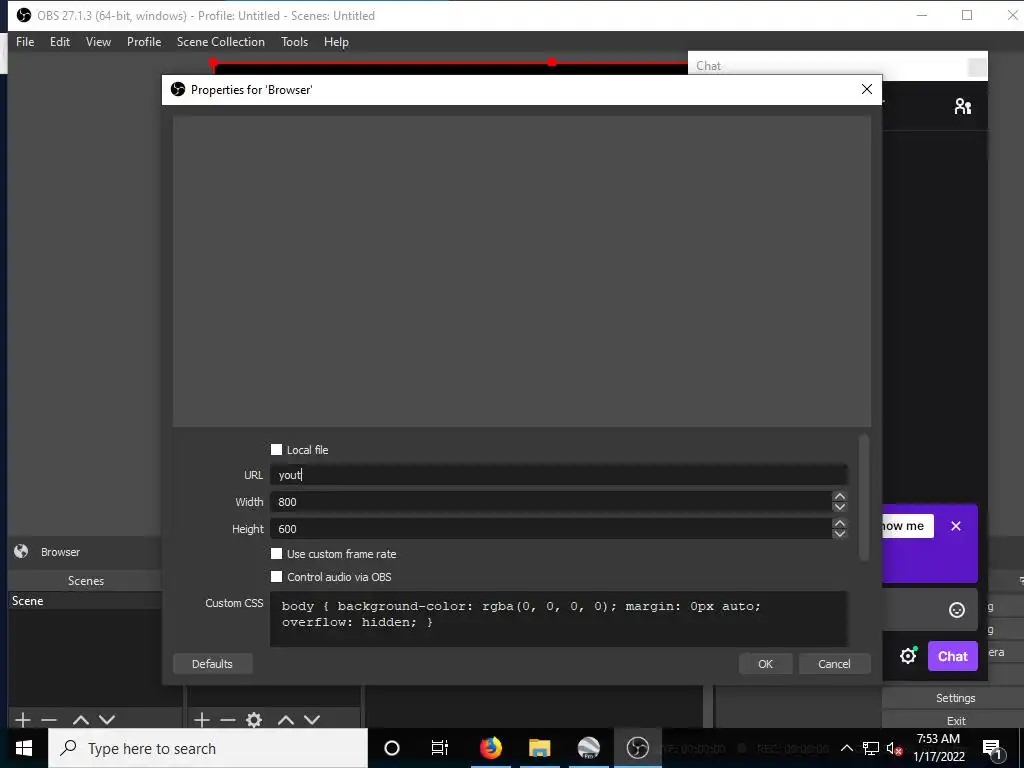Open Task View on the taskbar

pos(440,748)
